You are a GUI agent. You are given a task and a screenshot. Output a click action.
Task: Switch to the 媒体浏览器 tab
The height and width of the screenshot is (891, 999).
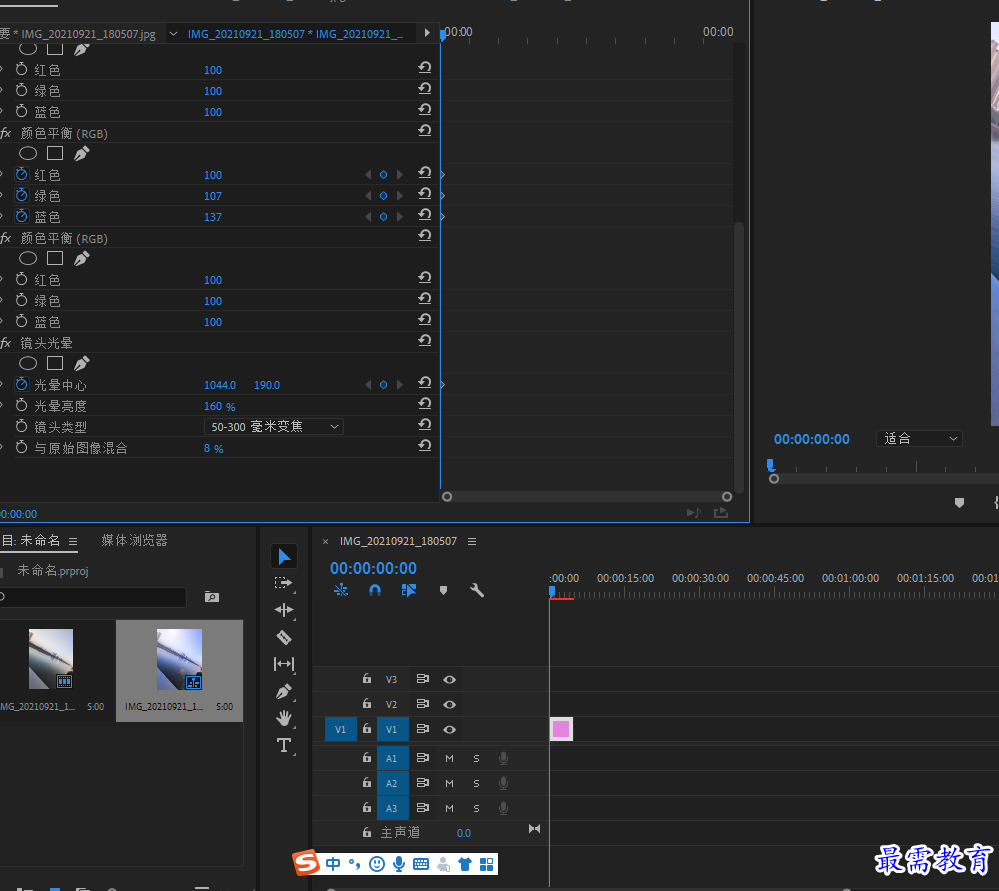[x=134, y=540]
